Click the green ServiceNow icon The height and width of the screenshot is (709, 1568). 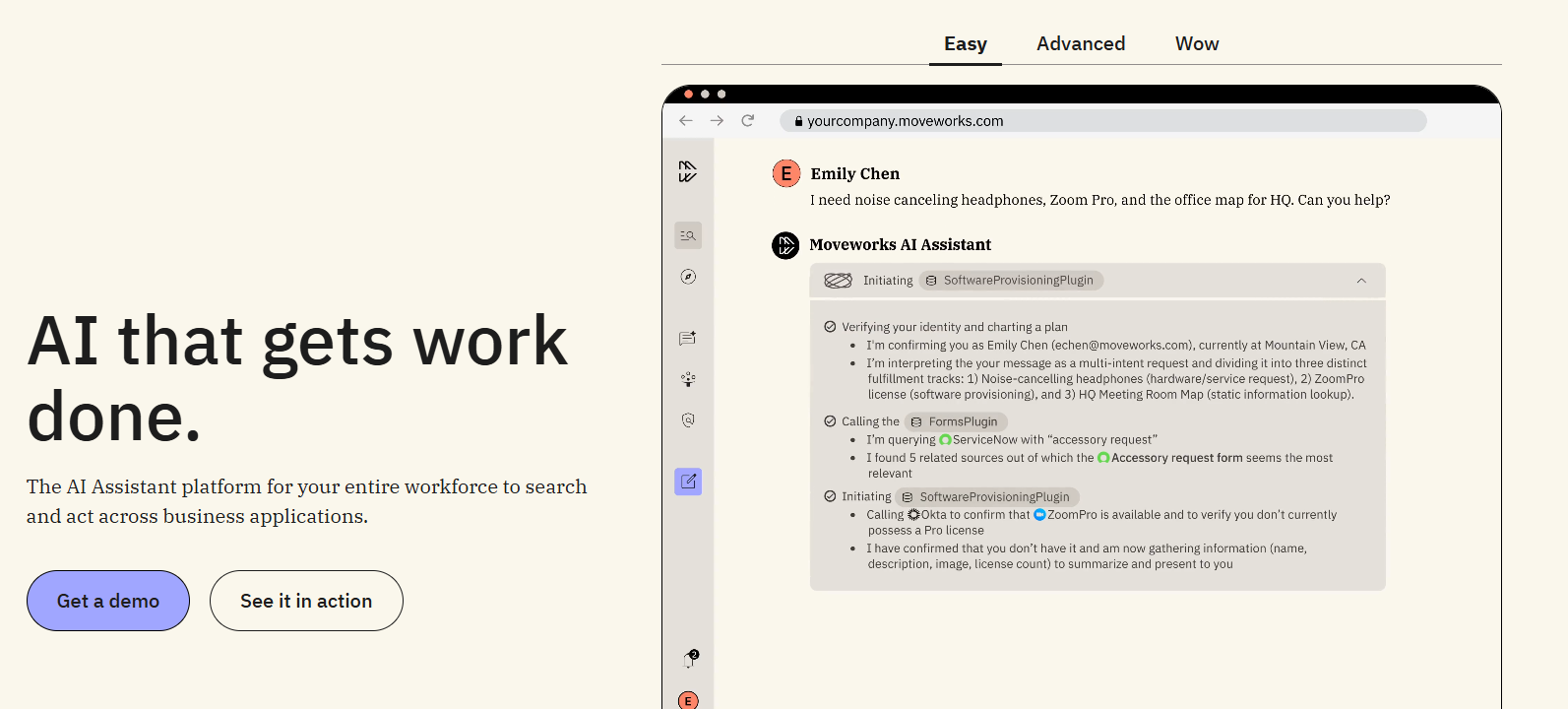click(x=945, y=440)
